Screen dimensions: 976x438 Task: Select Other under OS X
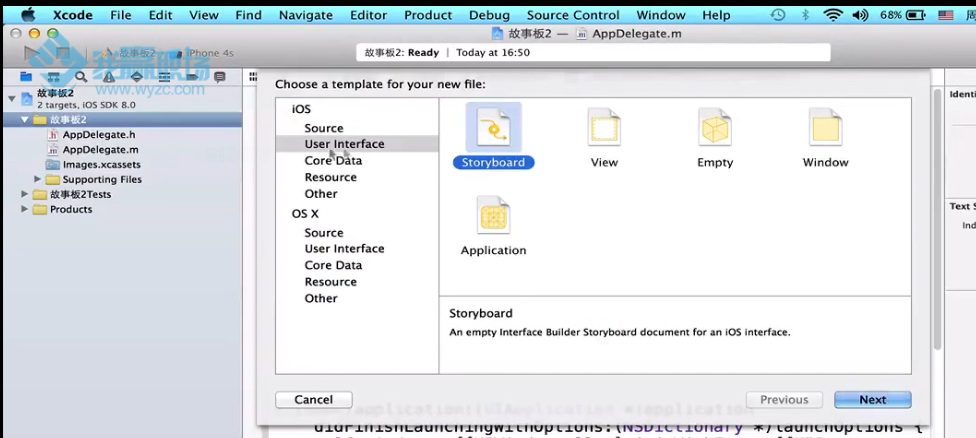click(321, 299)
